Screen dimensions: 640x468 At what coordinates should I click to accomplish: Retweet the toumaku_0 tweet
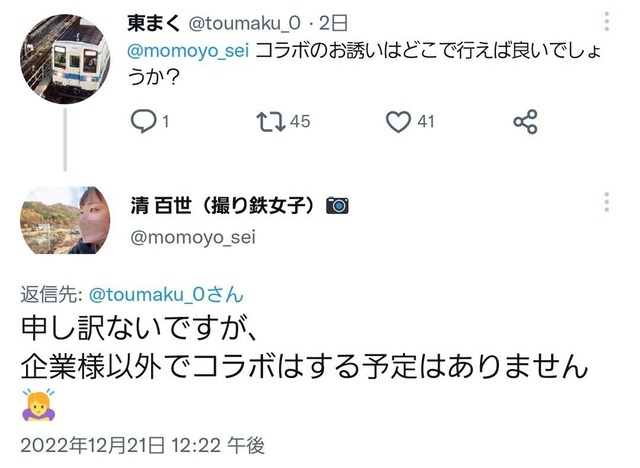271,122
